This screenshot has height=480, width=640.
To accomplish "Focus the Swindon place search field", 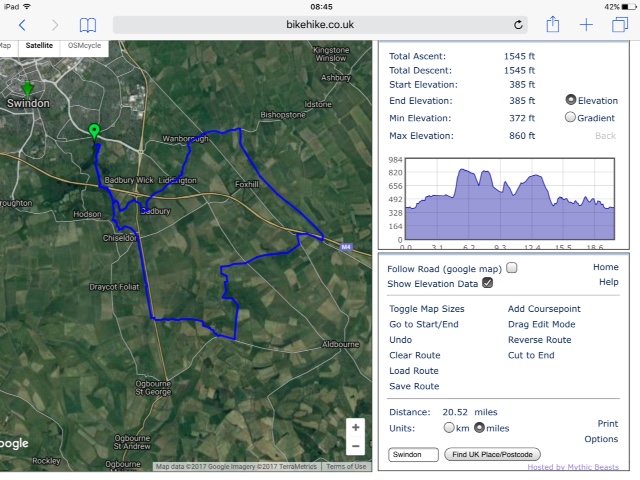I will tap(413, 454).
